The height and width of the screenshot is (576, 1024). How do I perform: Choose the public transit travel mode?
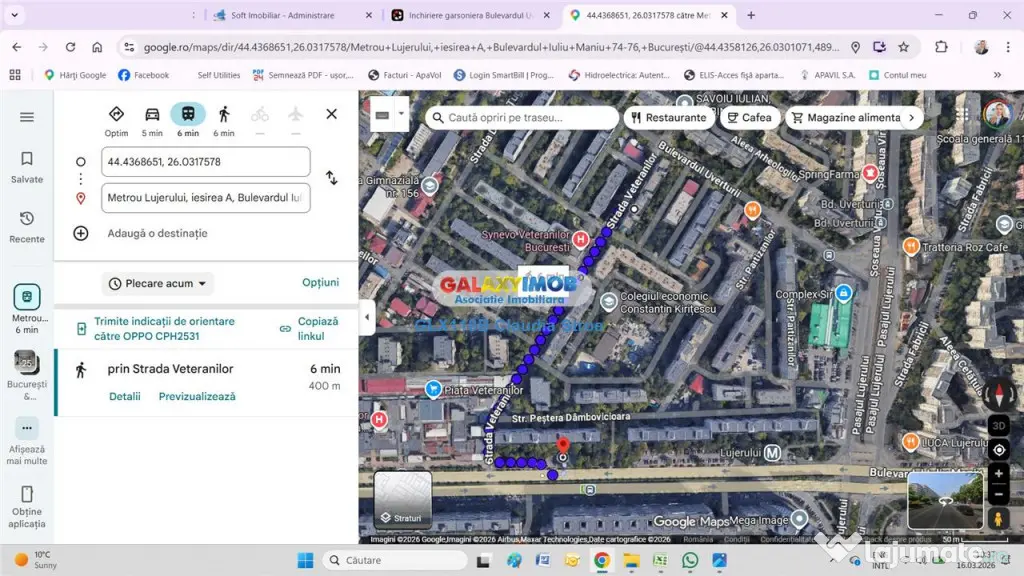(188, 115)
